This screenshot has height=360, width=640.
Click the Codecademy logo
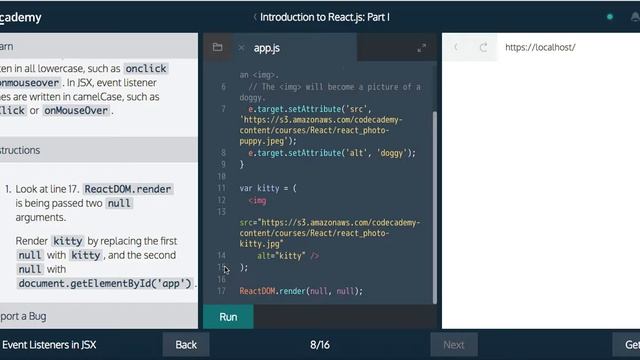pyautogui.click(x=20, y=17)
